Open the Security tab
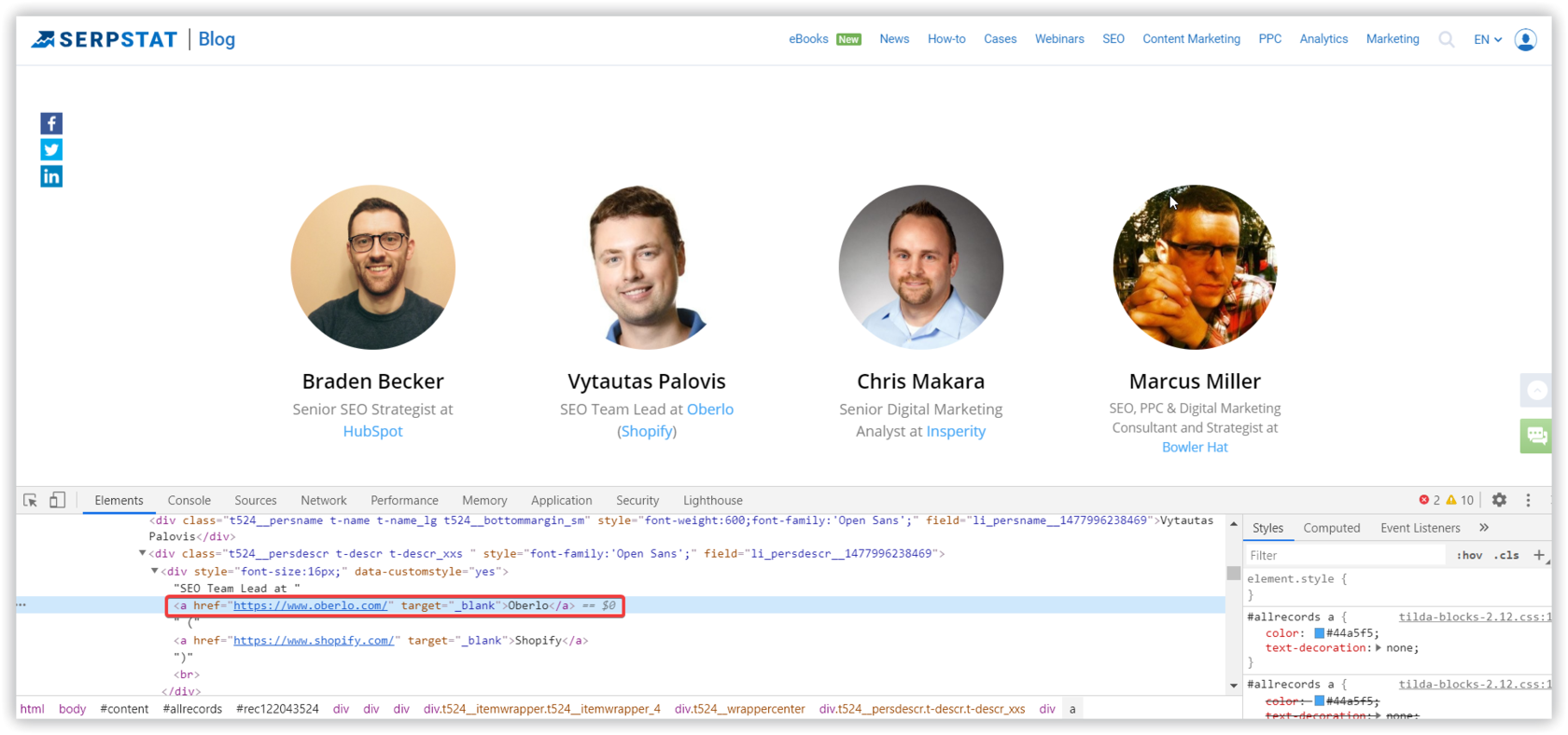This screenshot has width=1568, height=735. [637, 500]
